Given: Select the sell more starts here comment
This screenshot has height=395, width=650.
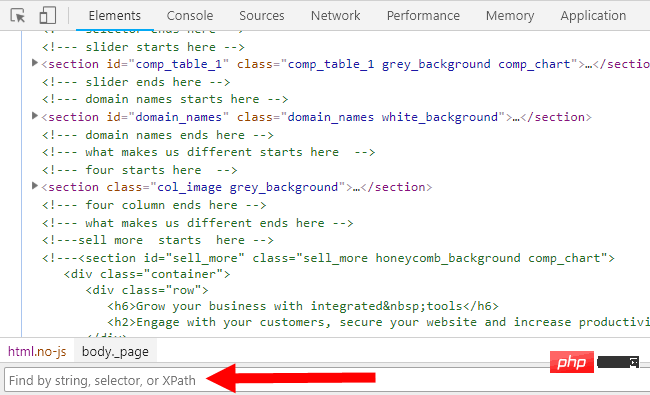Looking at the screenshot, I should 158,240.
